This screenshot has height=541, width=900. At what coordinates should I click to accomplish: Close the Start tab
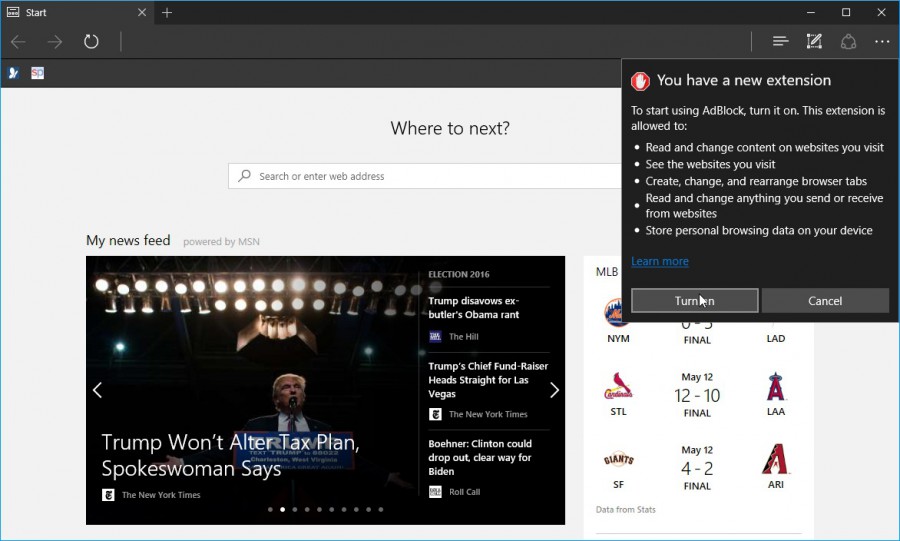[142, 13]
